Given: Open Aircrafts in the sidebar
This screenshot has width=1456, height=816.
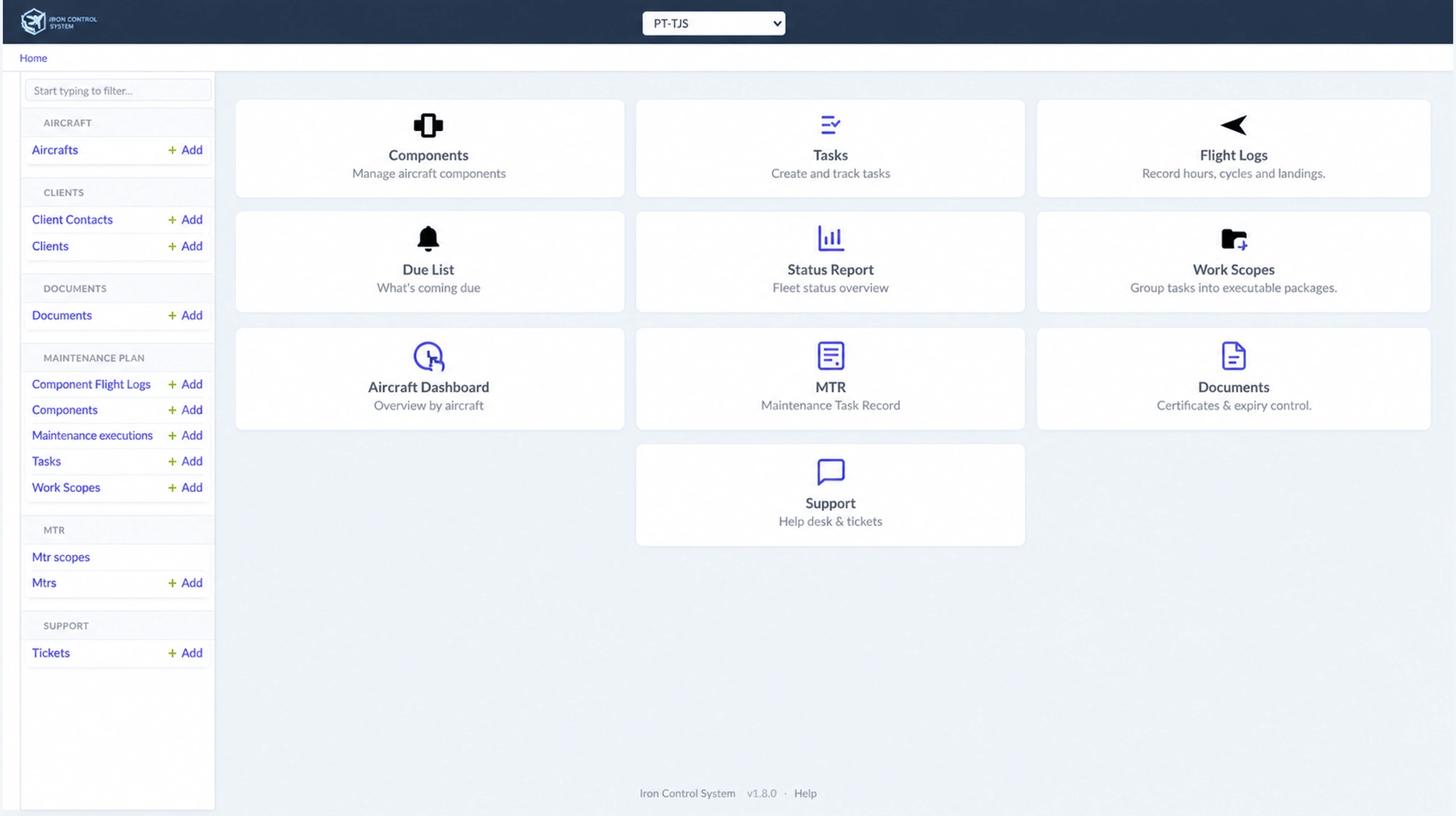Looking at the screenshot, I should pyautogui.click(x=55, y=150).
